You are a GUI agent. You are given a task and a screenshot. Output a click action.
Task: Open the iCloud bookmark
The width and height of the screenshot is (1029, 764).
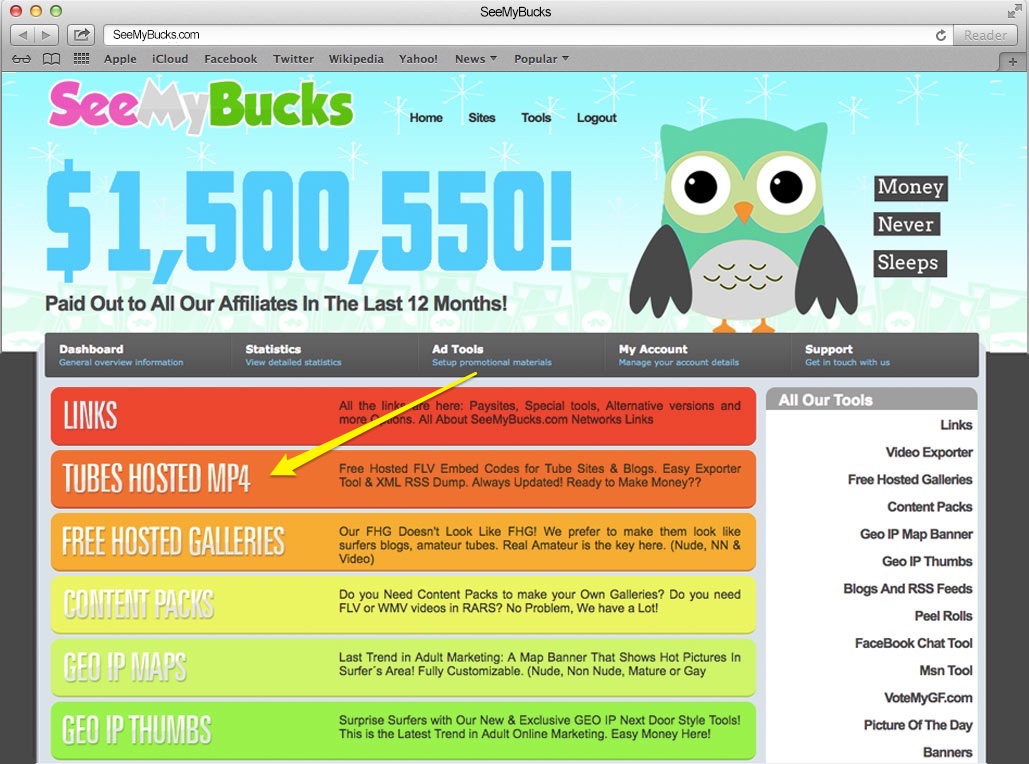(170, 59)
